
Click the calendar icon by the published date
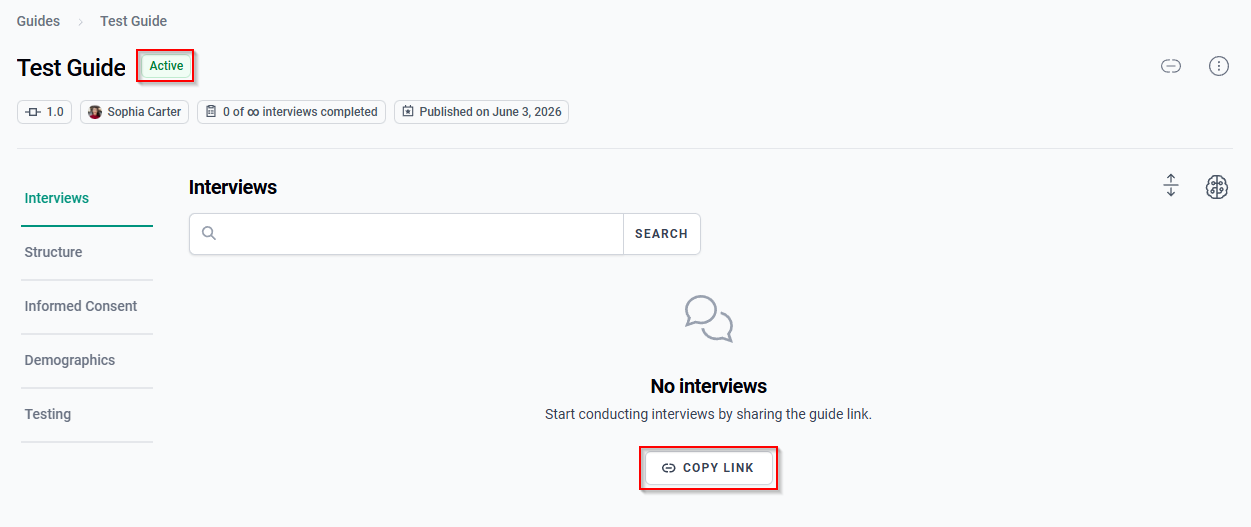pos(408,112)
